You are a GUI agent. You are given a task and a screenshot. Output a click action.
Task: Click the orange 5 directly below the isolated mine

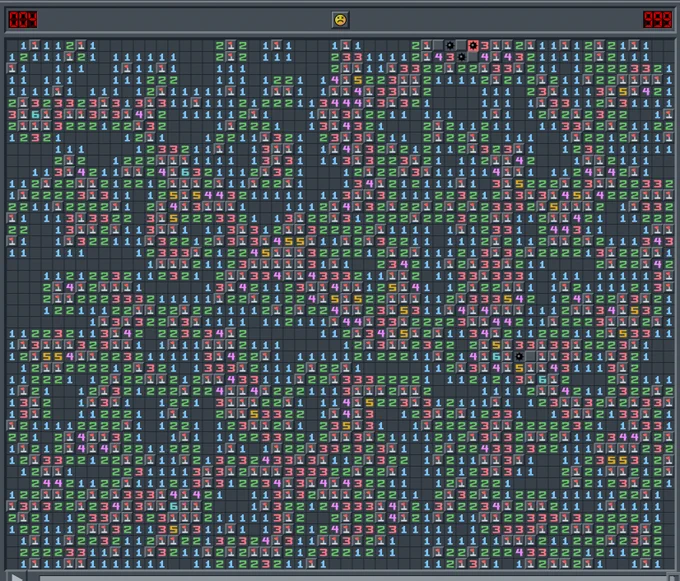coord(519,368)
